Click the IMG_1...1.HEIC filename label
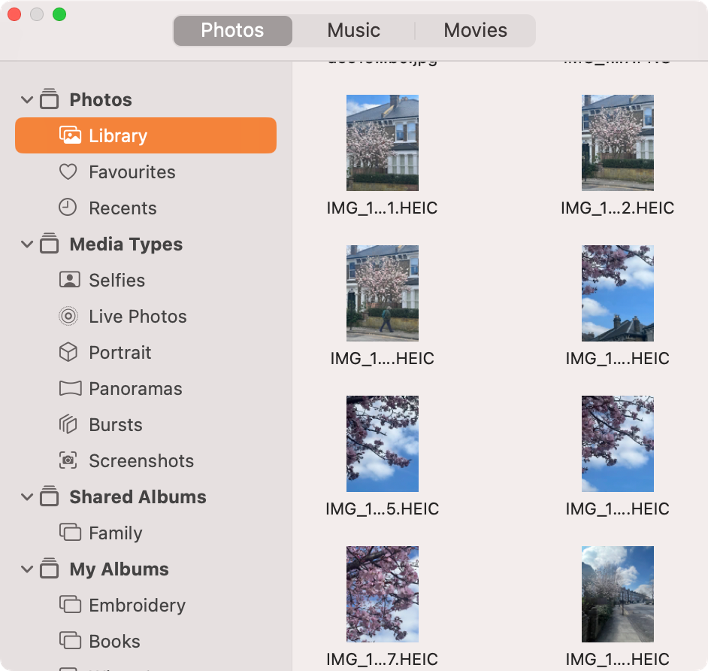This screenshot has height=672, width=708. [382, 208]
